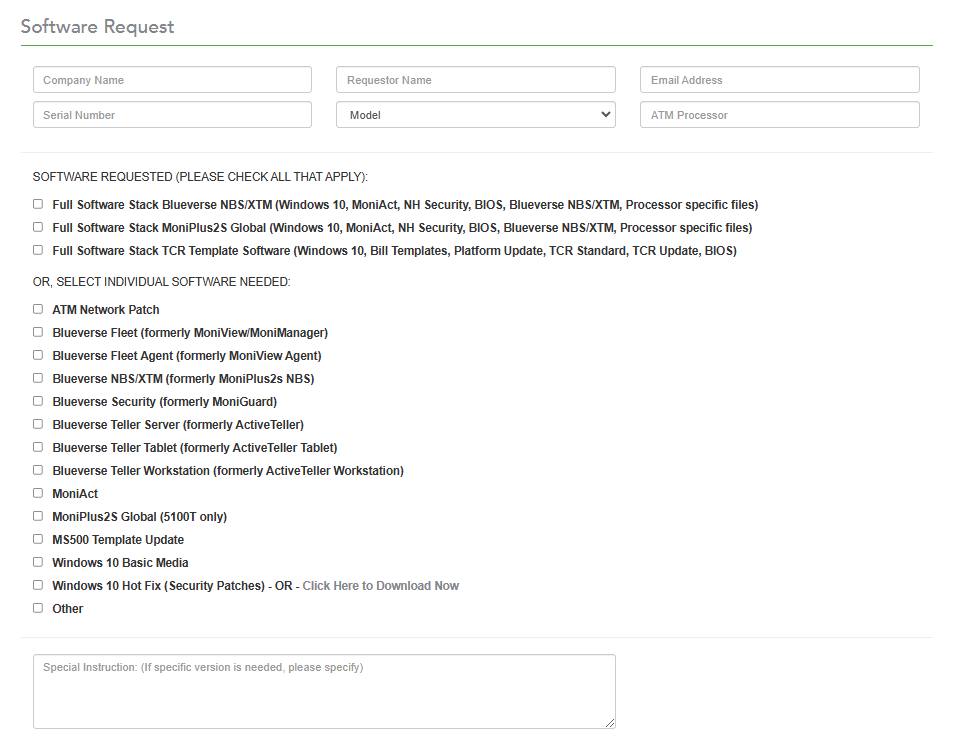Select Blueverse Fleet (formerly MoniView/MoniManager) checkbox
956x744 pixels.
[38, 332]
